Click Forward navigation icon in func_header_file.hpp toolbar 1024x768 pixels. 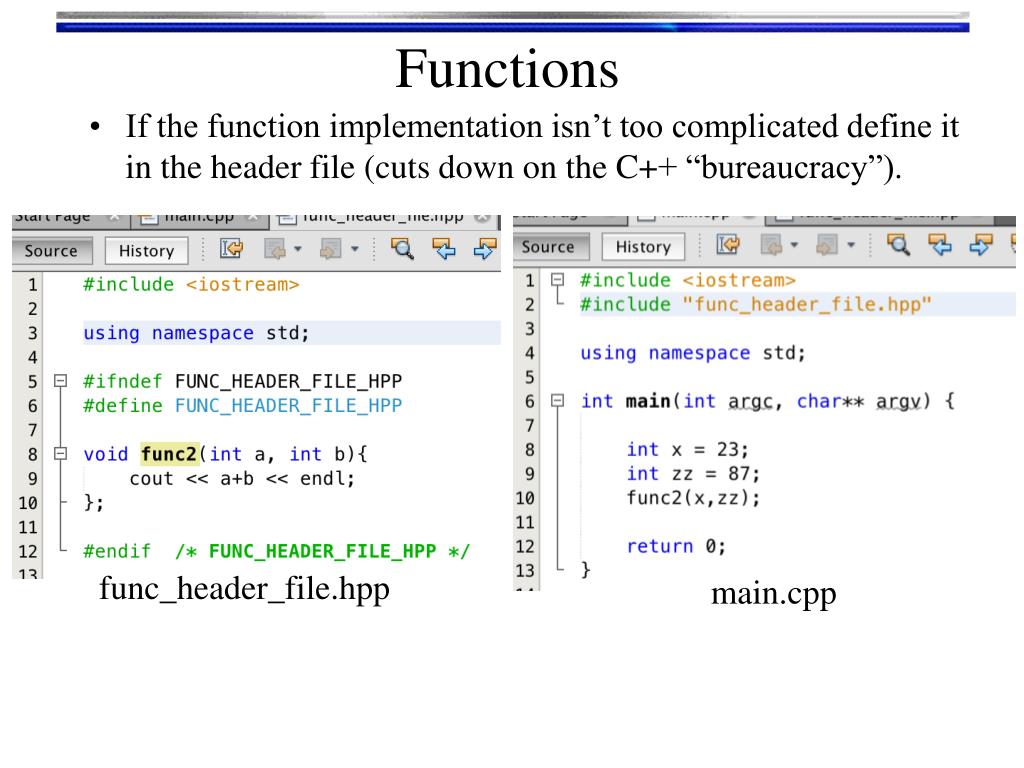click(x=330, y=249)
